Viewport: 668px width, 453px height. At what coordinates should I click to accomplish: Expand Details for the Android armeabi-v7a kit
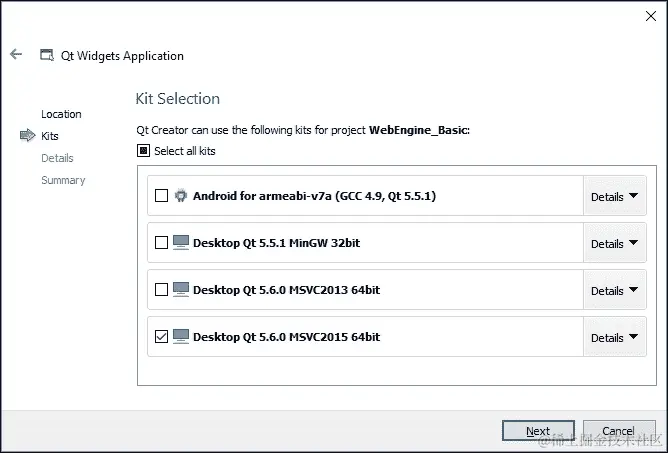[x=614, y=196]
